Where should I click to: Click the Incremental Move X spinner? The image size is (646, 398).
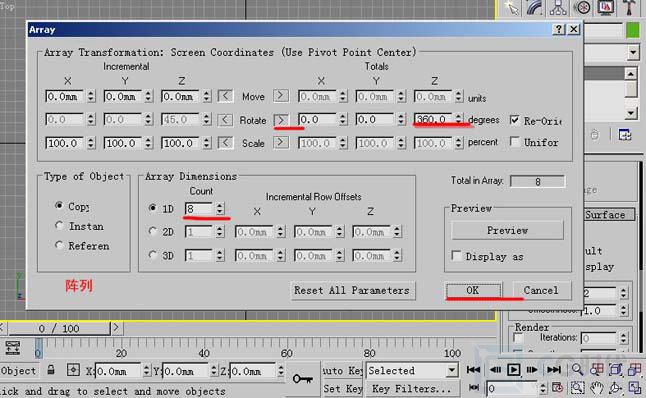91,96
